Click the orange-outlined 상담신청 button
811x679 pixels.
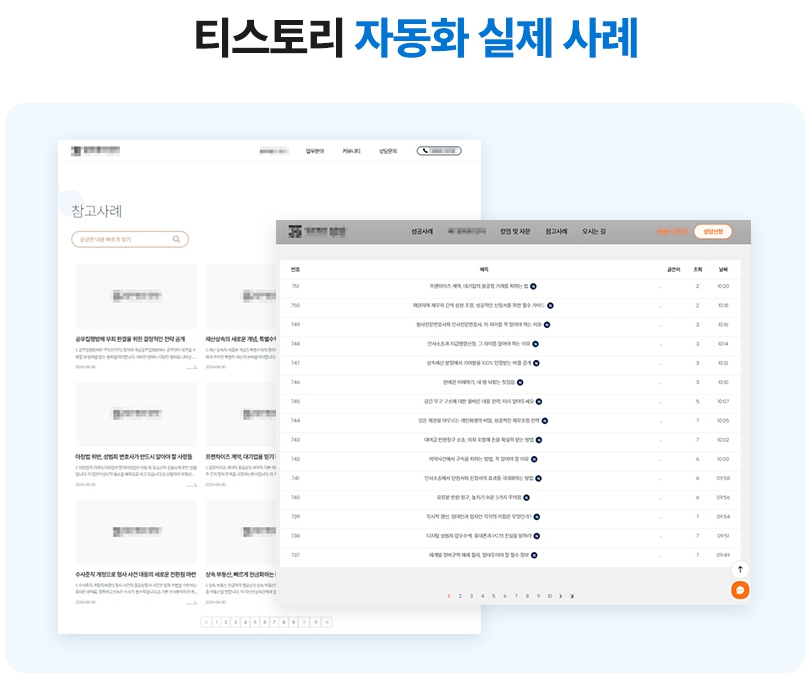click(x=713, y=232)
